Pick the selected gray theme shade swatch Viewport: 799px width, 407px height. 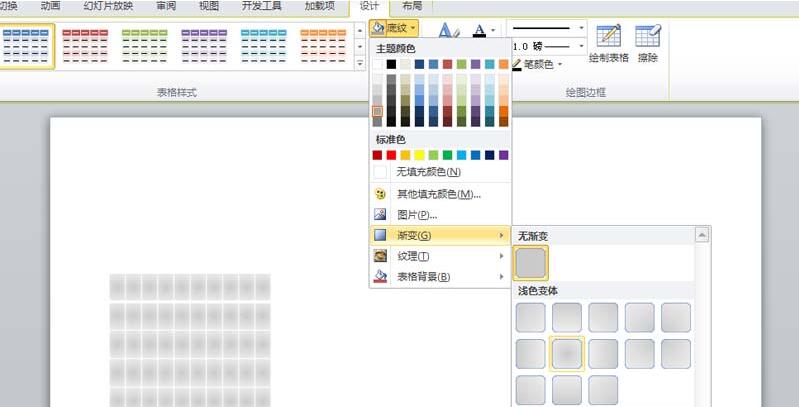click(x=377, y=111)
